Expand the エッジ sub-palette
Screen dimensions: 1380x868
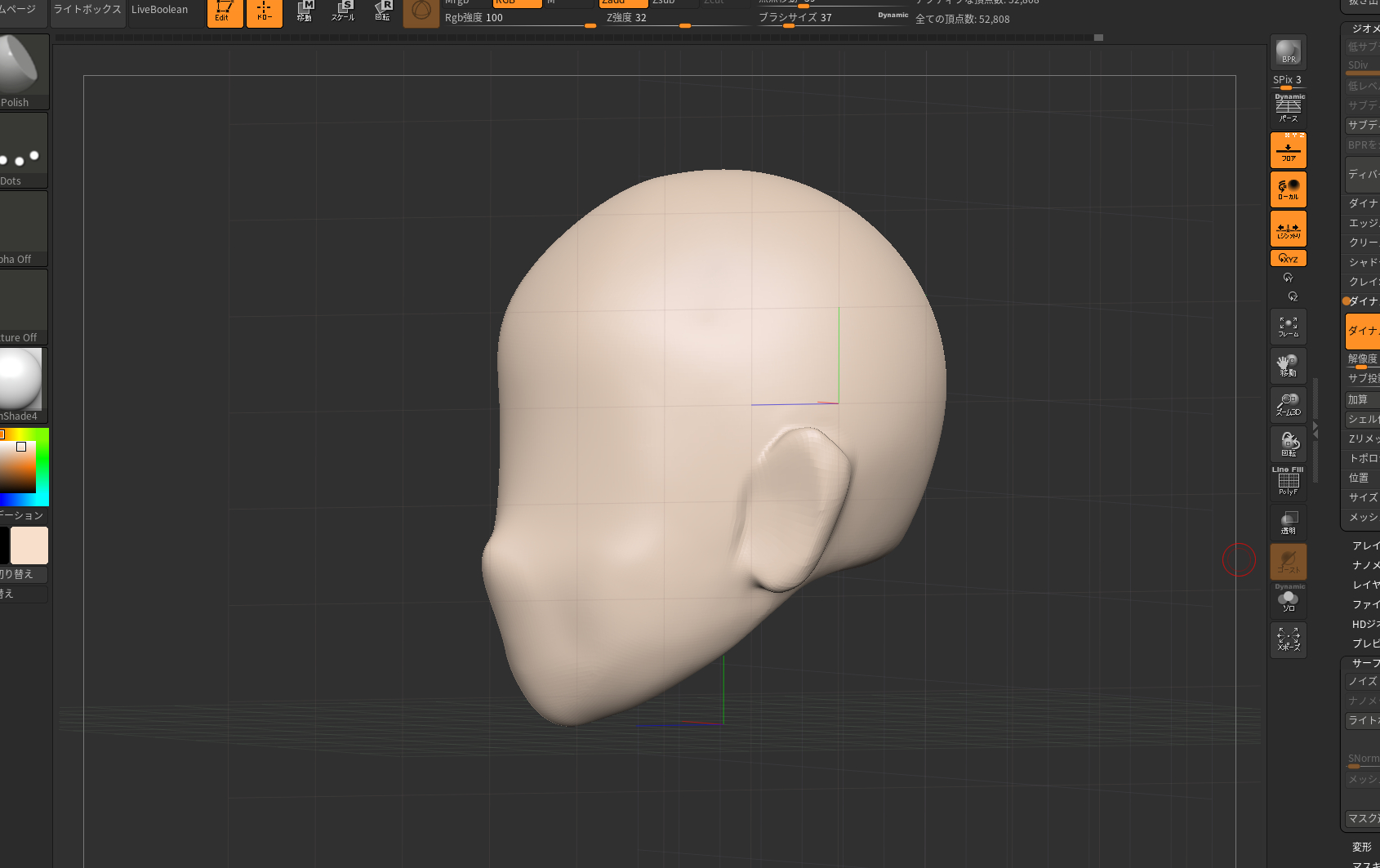pos(1363,223)
